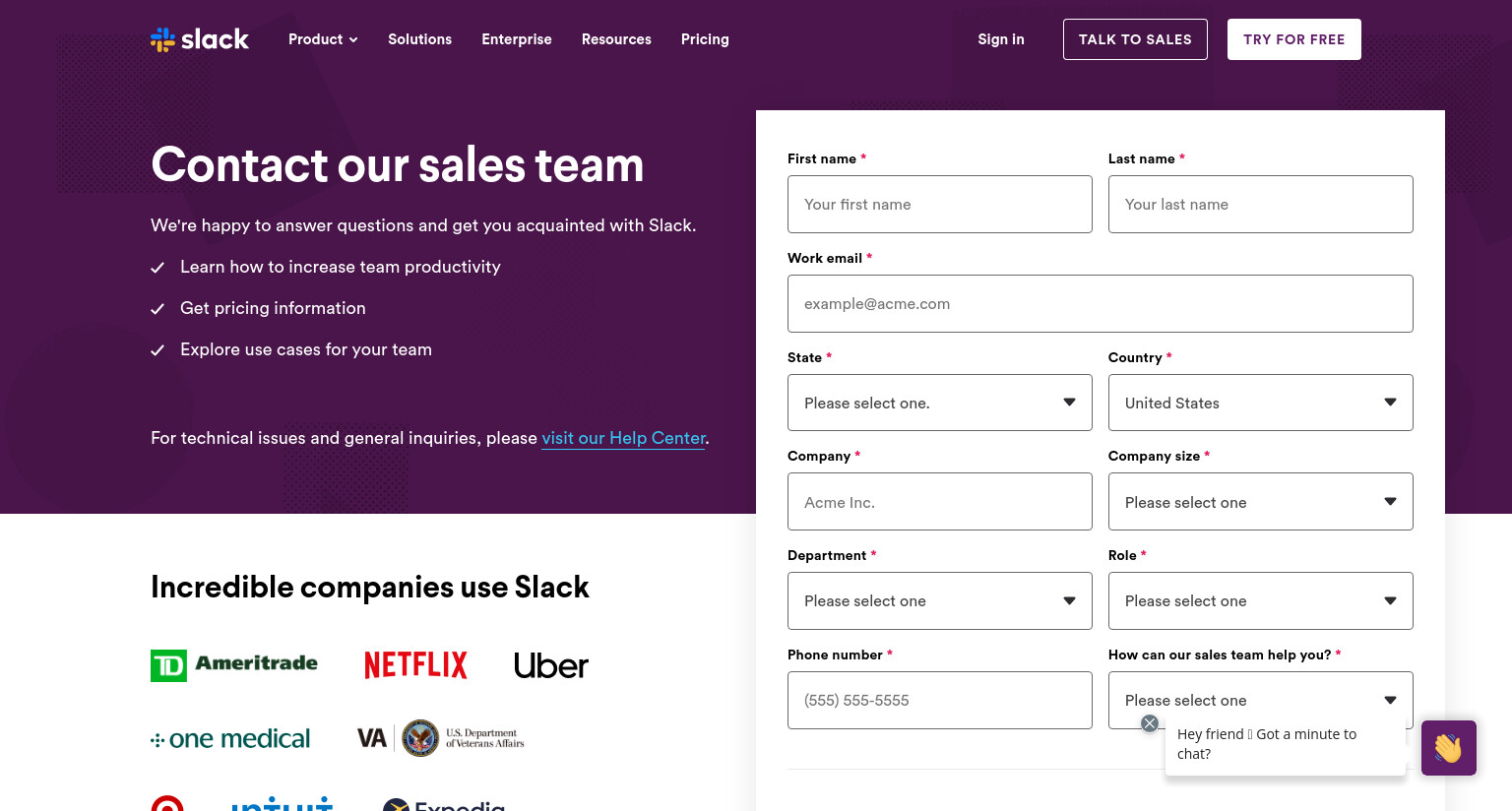Open the Role dropdown
1512x811 pixels.
[1261, 601]
